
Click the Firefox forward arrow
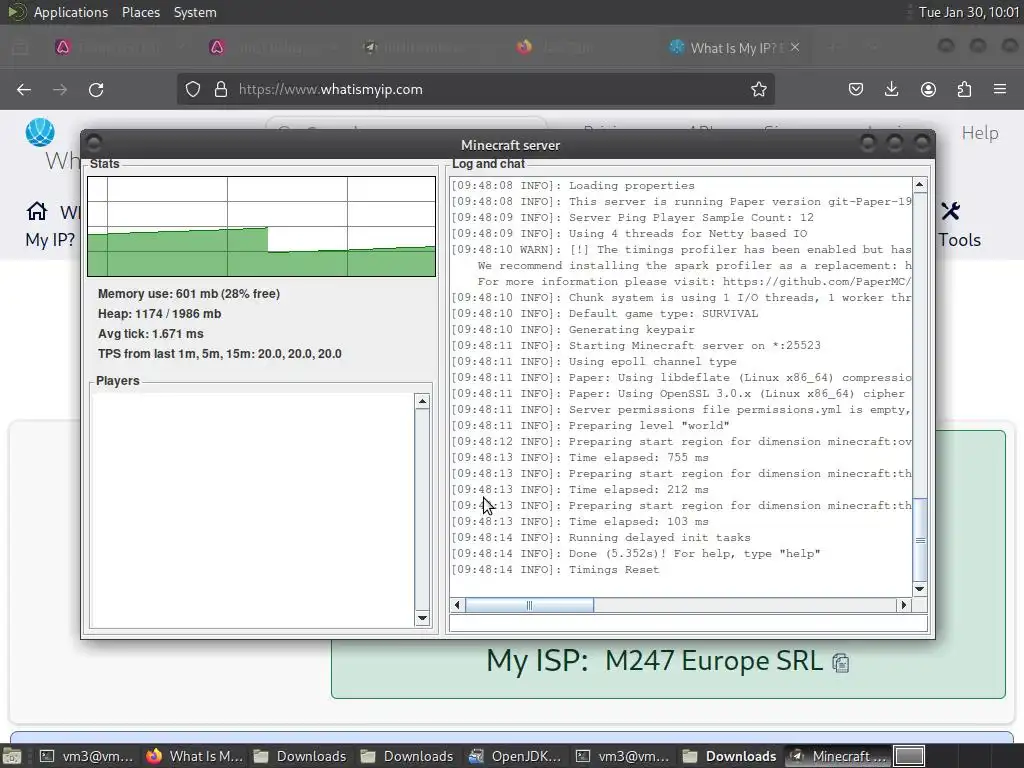60,89
